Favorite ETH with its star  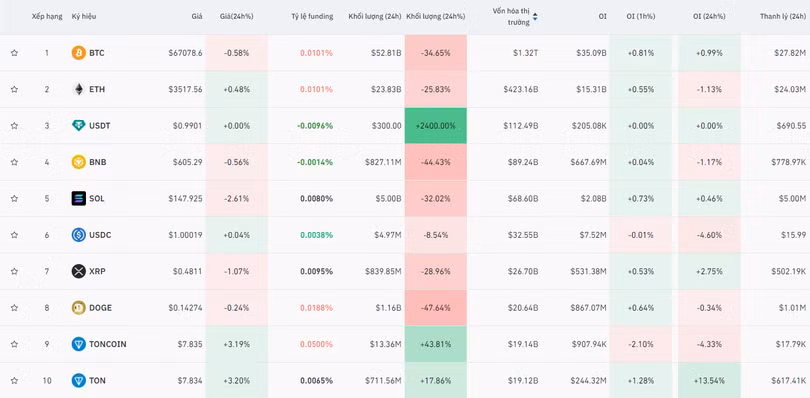coord(14,89)
